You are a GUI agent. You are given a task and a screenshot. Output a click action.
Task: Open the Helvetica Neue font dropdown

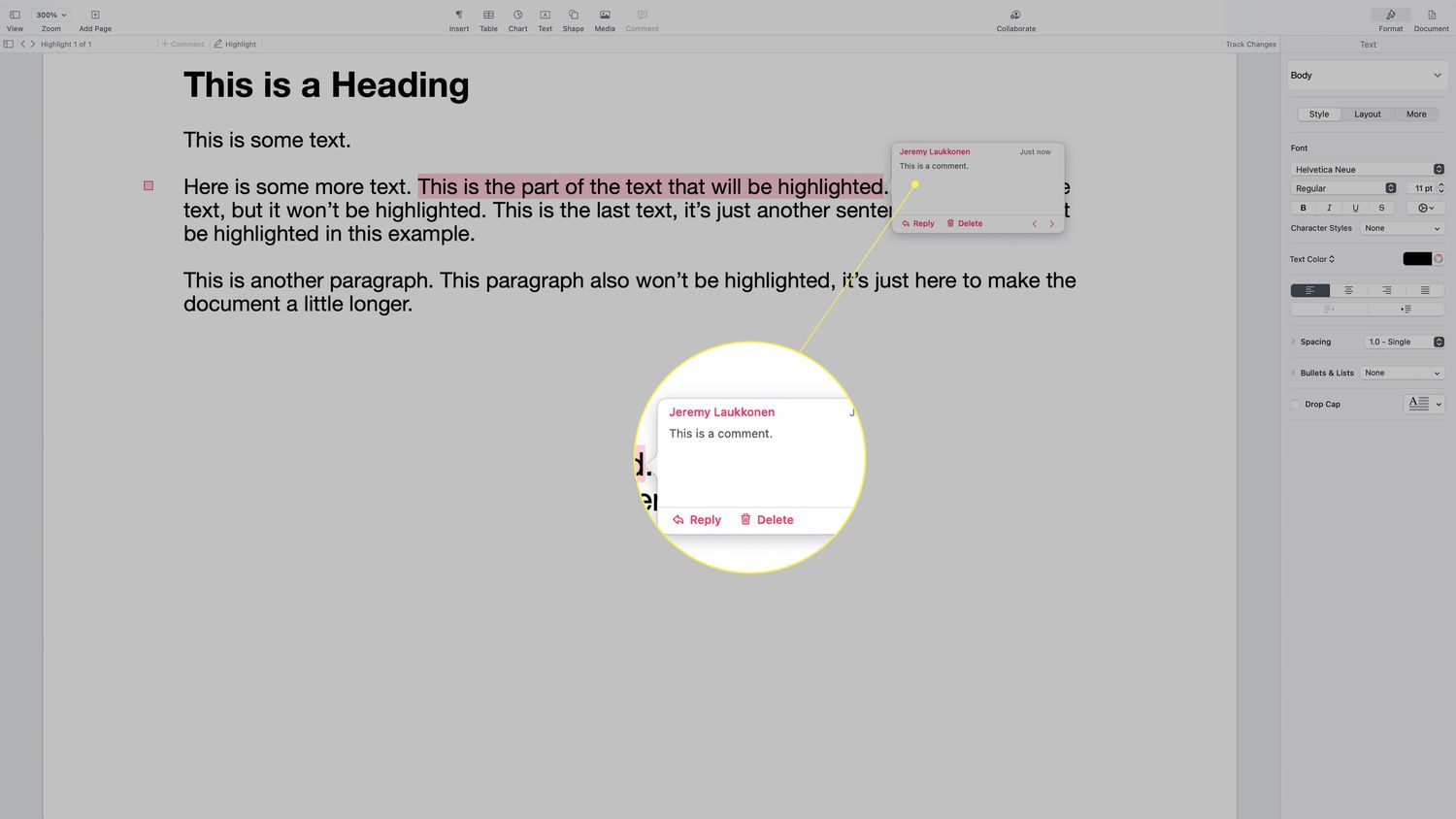point(1368,169)
